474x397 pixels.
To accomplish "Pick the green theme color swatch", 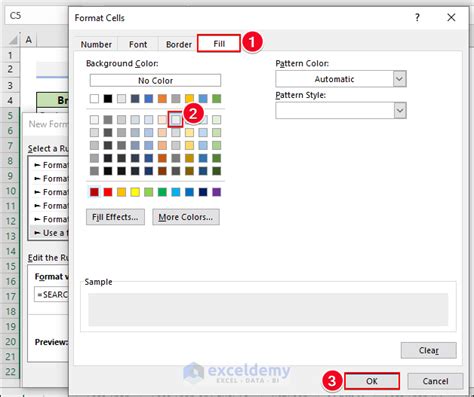I will point(216,99).
